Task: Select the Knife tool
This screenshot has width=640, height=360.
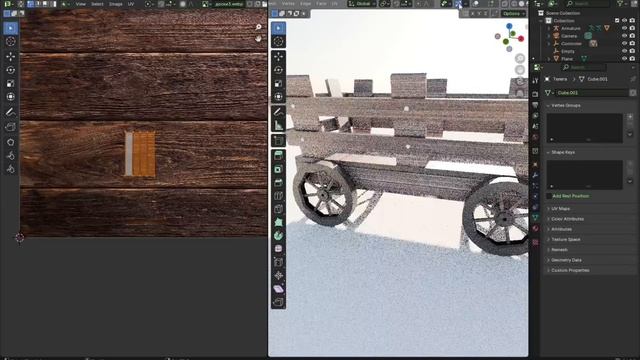Action: [278, 209]
